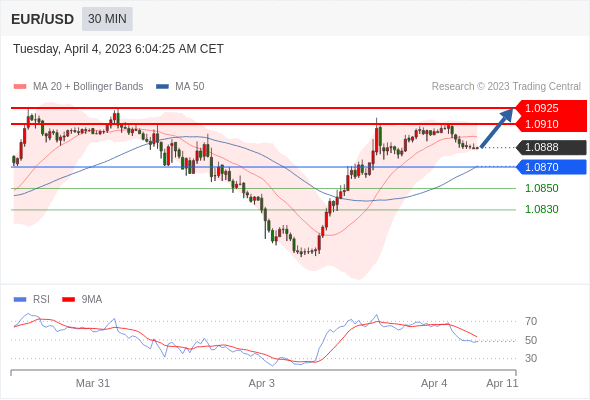
Task: Toggle the 9MA legend entry
Action: 82,300
